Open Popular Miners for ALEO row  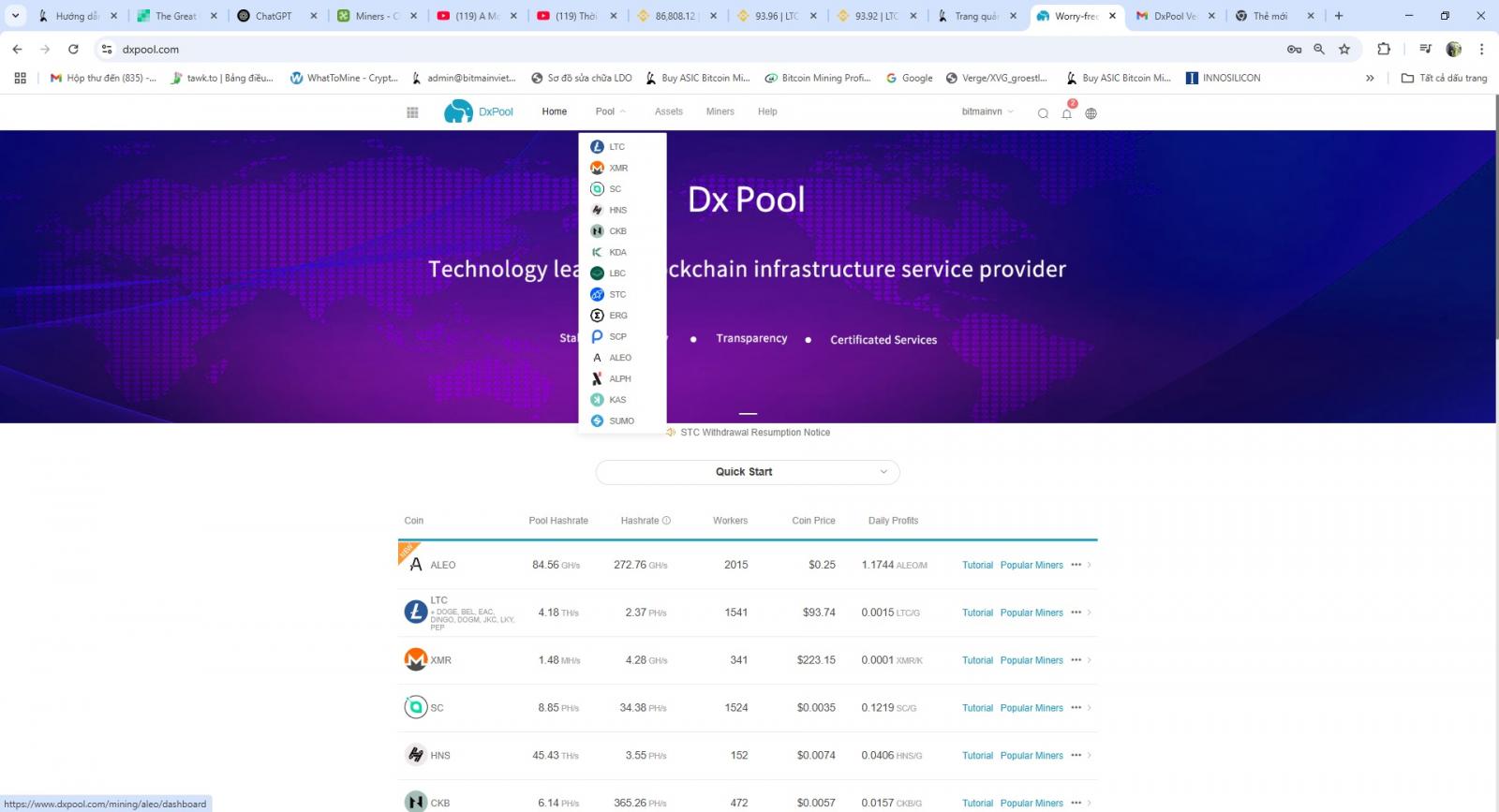[x=1031, y=565]
